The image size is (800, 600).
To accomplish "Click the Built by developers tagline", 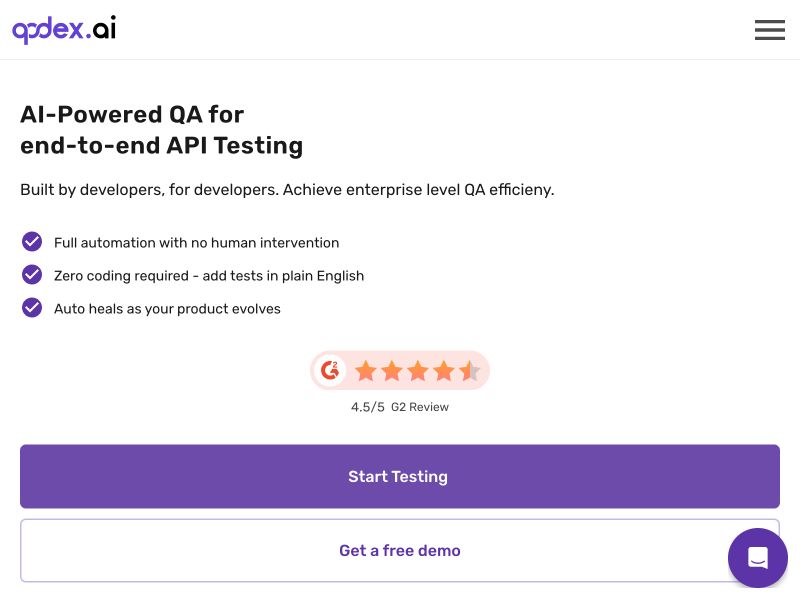I will point(287,190).
